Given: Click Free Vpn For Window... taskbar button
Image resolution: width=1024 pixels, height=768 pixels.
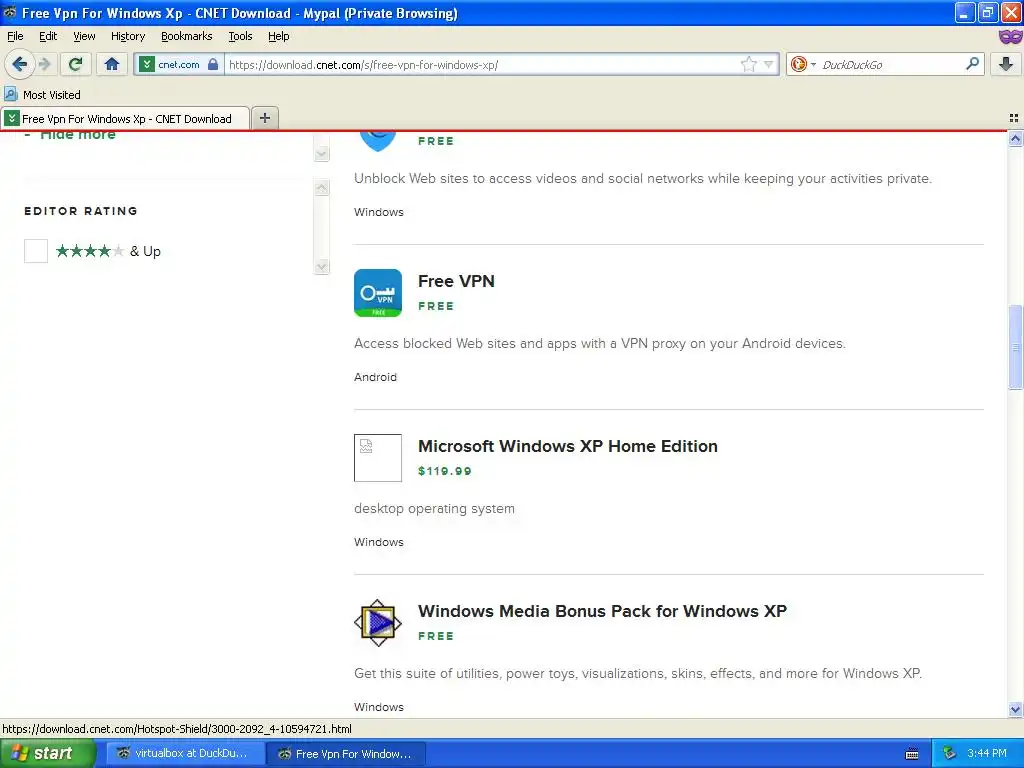Looking at the screenshot, I should pos(346,754).
